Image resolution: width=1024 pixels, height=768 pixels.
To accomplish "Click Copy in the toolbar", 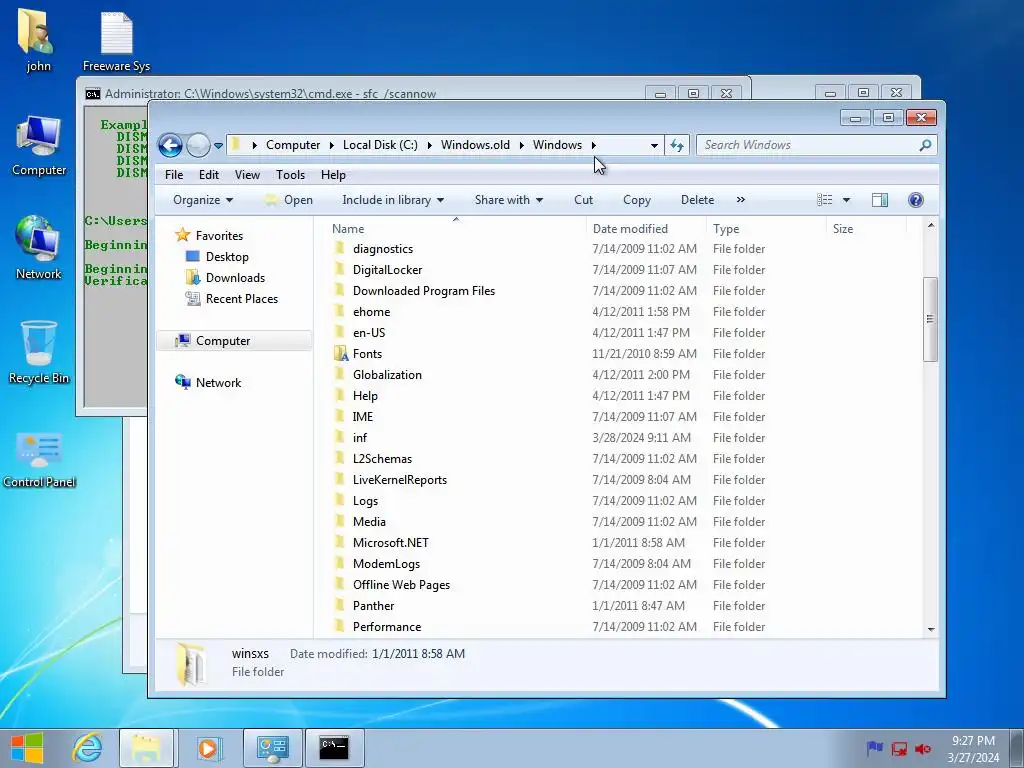I will pos(637,200).
